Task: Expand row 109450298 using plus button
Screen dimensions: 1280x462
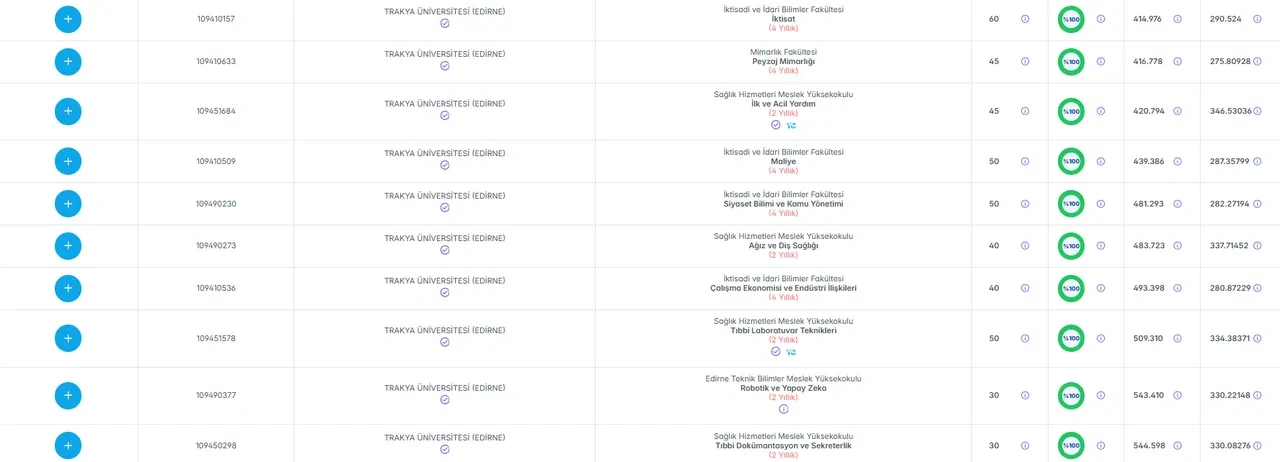Action: click(68, 445)
